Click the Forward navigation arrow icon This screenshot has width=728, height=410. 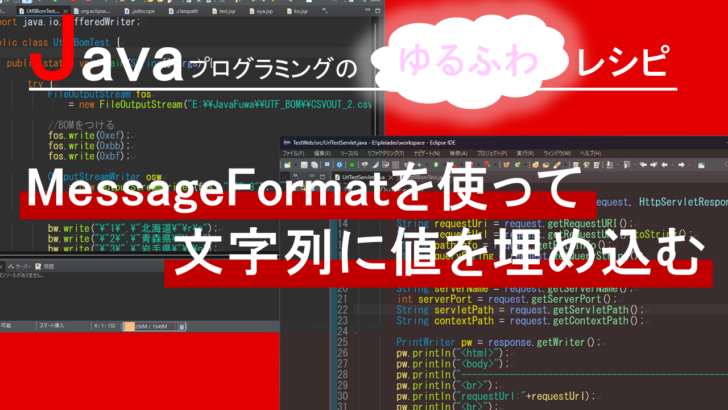point(681,165)
